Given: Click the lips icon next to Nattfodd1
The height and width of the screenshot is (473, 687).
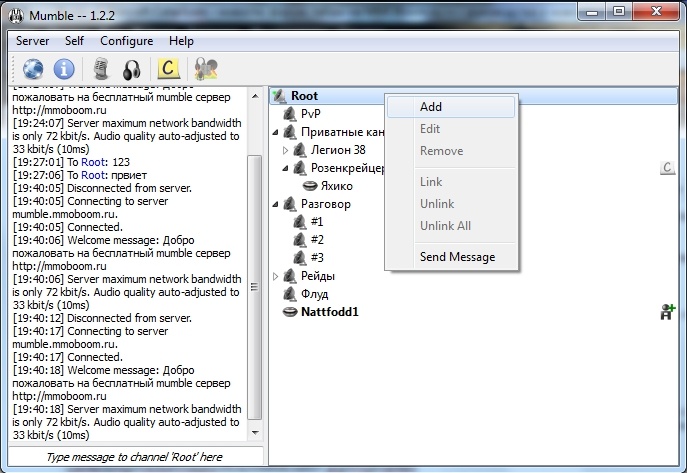Looking at the screenshot, I should tap(290, 312).
